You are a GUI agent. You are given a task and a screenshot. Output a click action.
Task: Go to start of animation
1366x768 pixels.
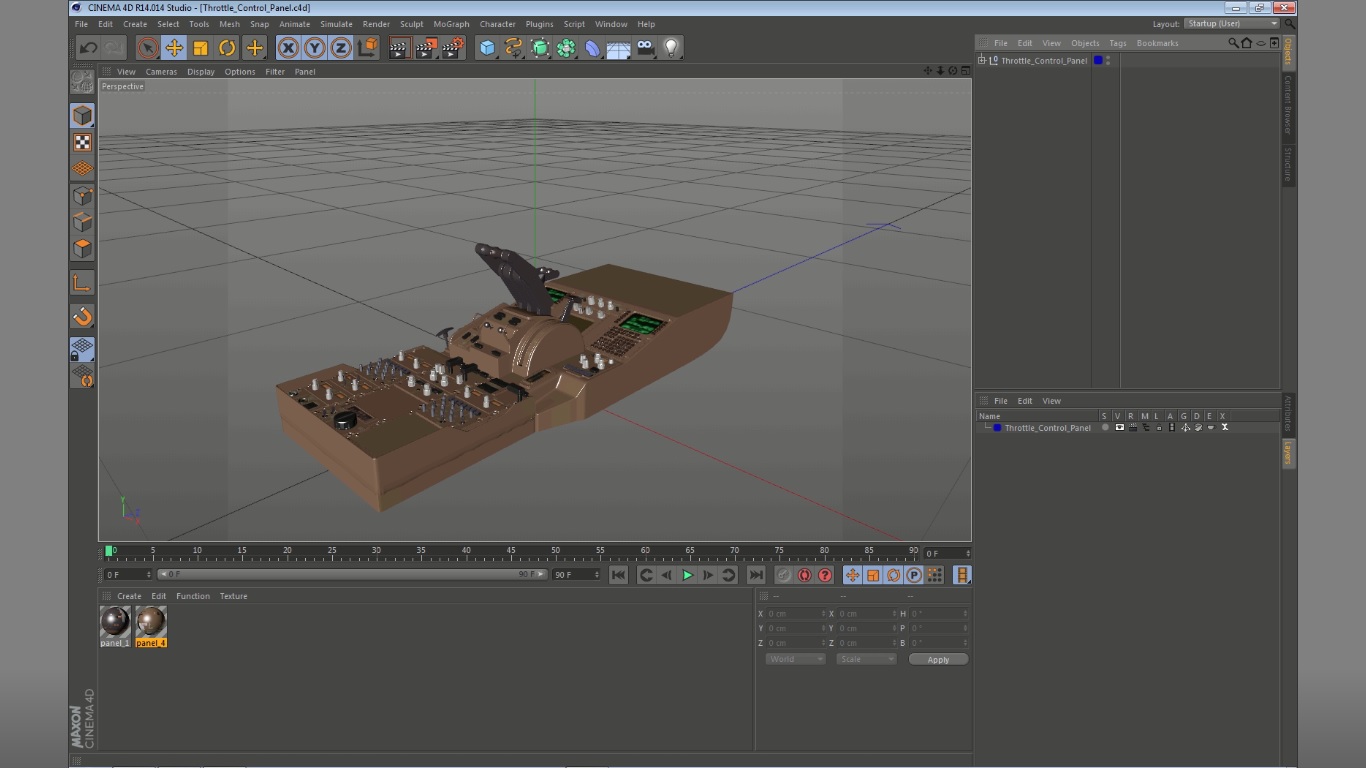point(619,575)
